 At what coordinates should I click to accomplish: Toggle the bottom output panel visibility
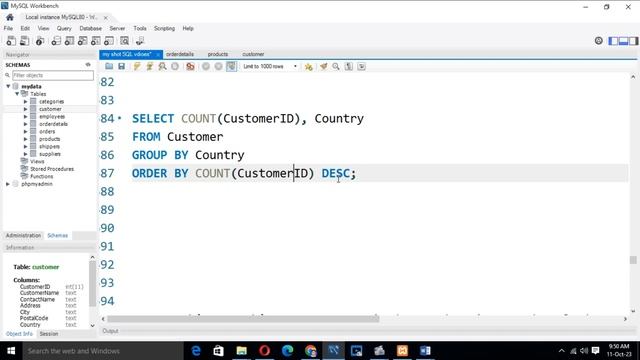pyautogui.click(x=623, y=41)
